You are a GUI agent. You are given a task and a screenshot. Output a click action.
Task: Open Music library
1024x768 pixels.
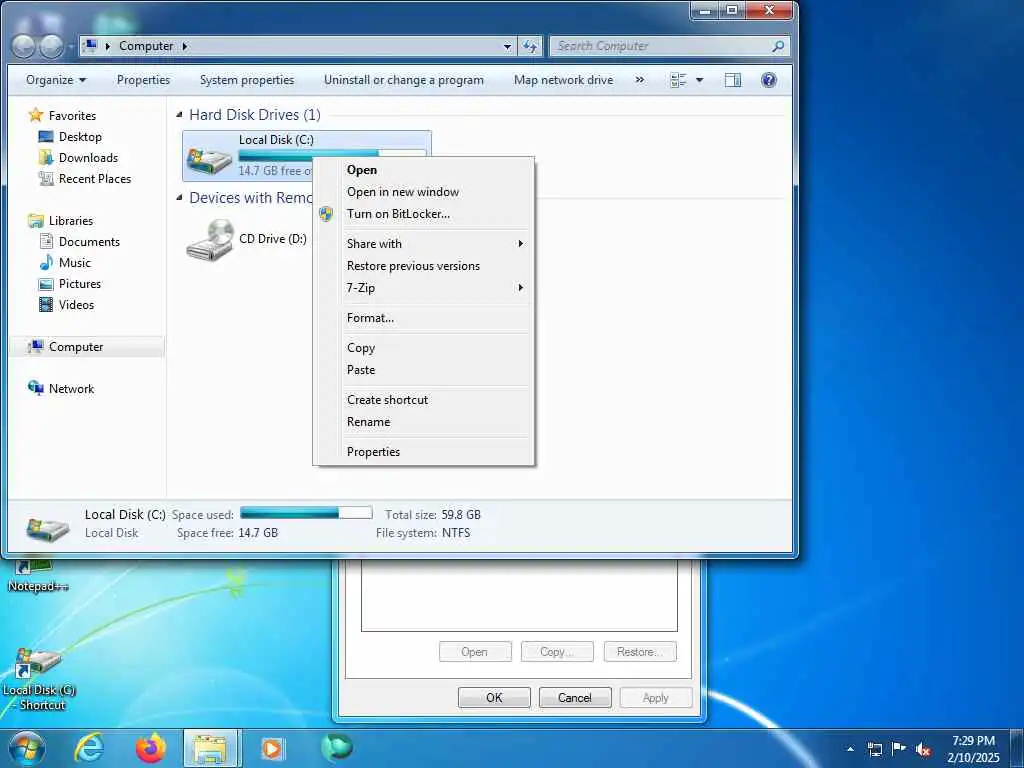(74, 263)
